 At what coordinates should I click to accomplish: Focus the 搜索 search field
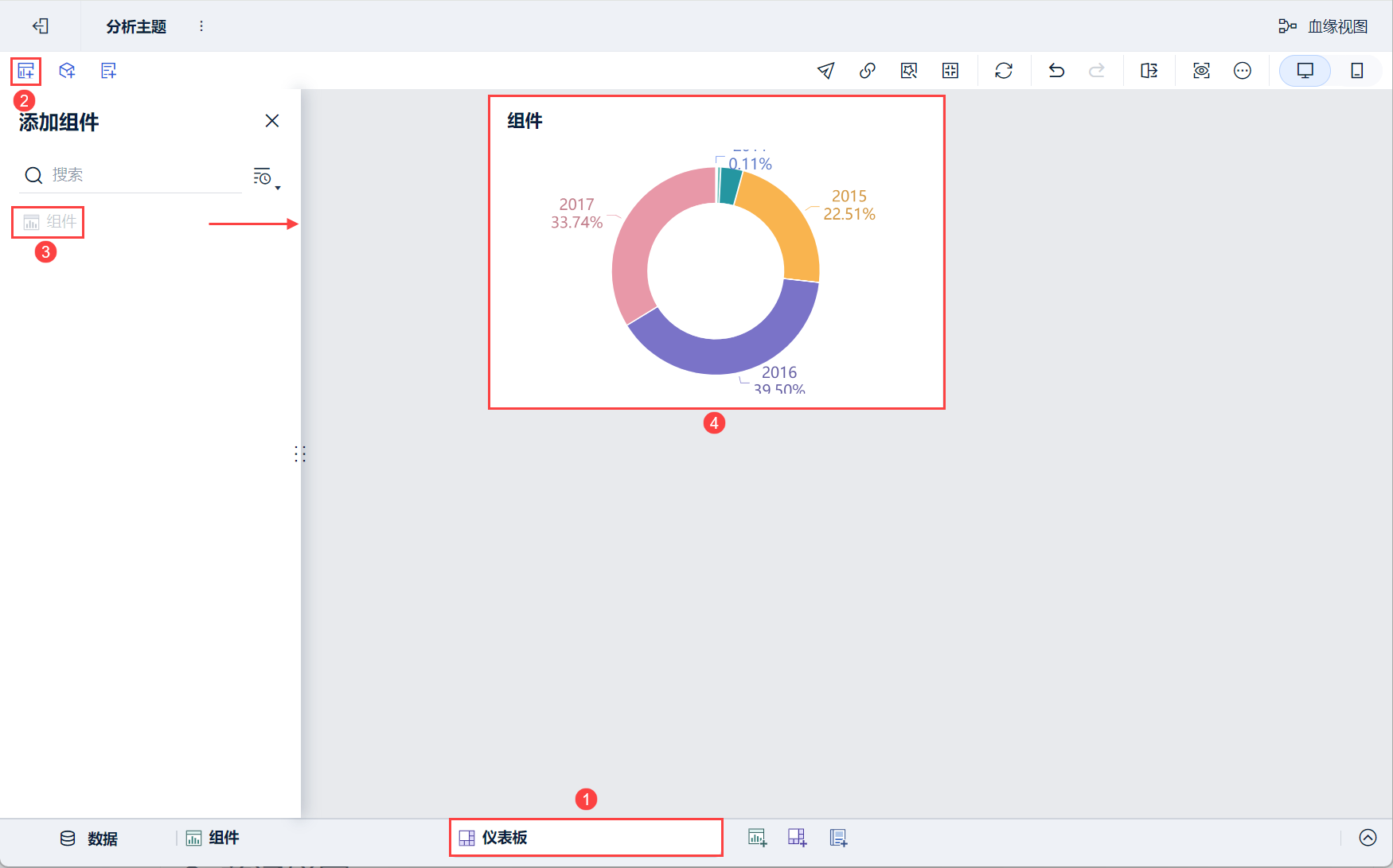pos(131,175)
